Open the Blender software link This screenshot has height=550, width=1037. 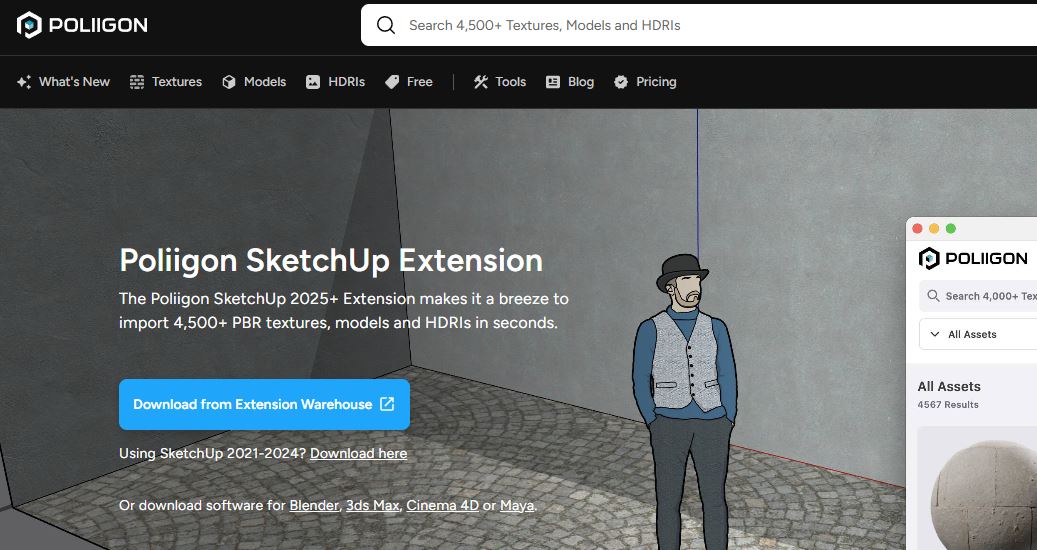314,506
